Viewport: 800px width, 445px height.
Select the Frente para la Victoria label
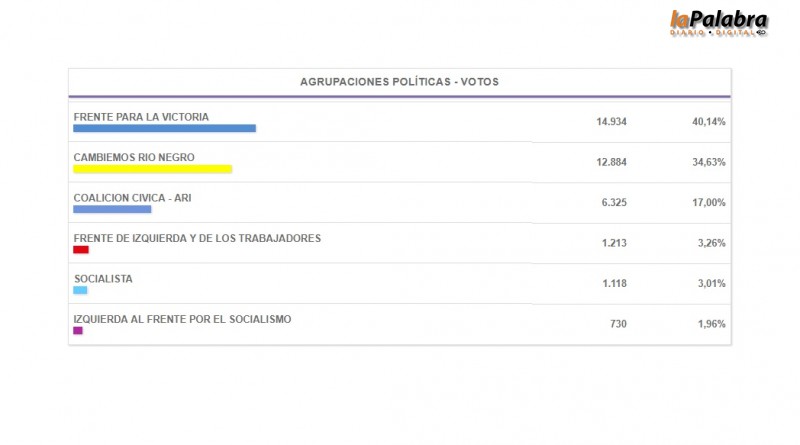pos(141,117)
